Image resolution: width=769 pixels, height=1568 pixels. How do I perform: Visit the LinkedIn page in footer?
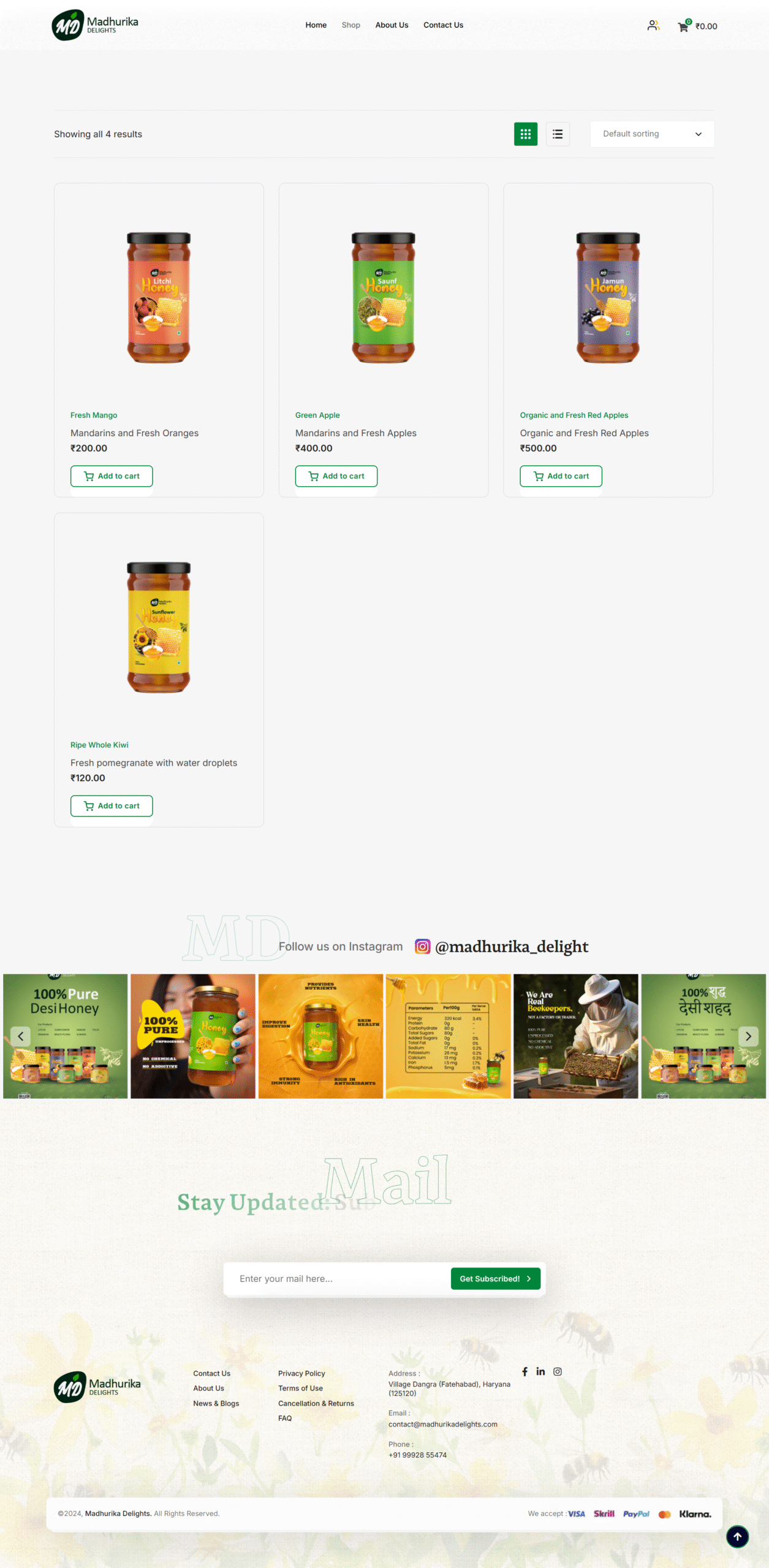[x=540, y=1371]
